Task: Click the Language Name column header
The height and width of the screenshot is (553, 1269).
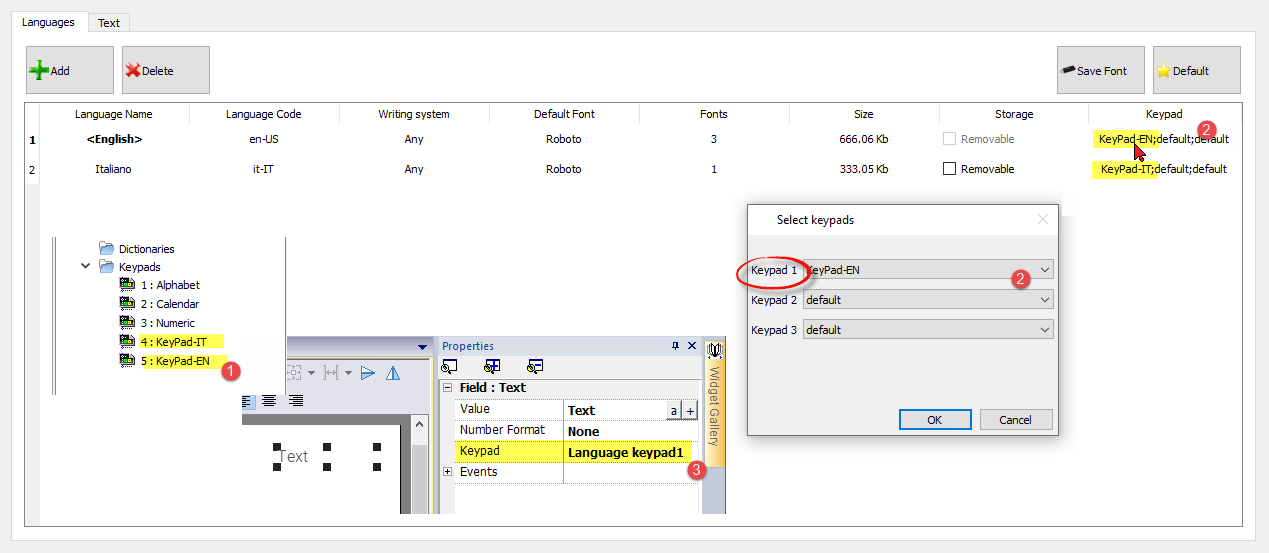Action: (x=113, y=114)
